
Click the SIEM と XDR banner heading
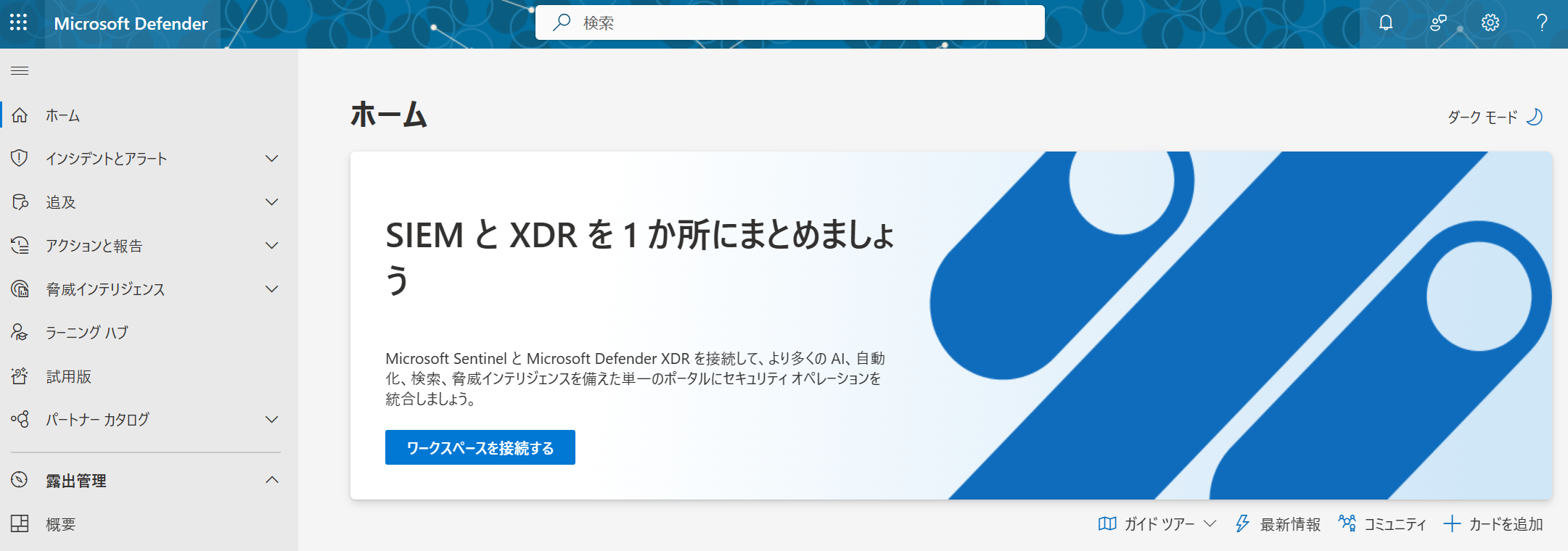(x=640, y=257)
